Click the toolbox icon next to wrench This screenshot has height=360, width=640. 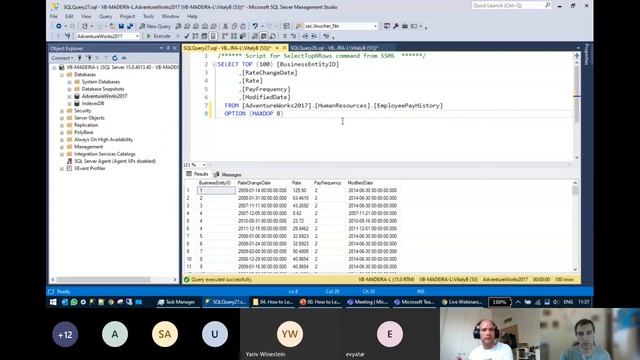coord(405,26)
